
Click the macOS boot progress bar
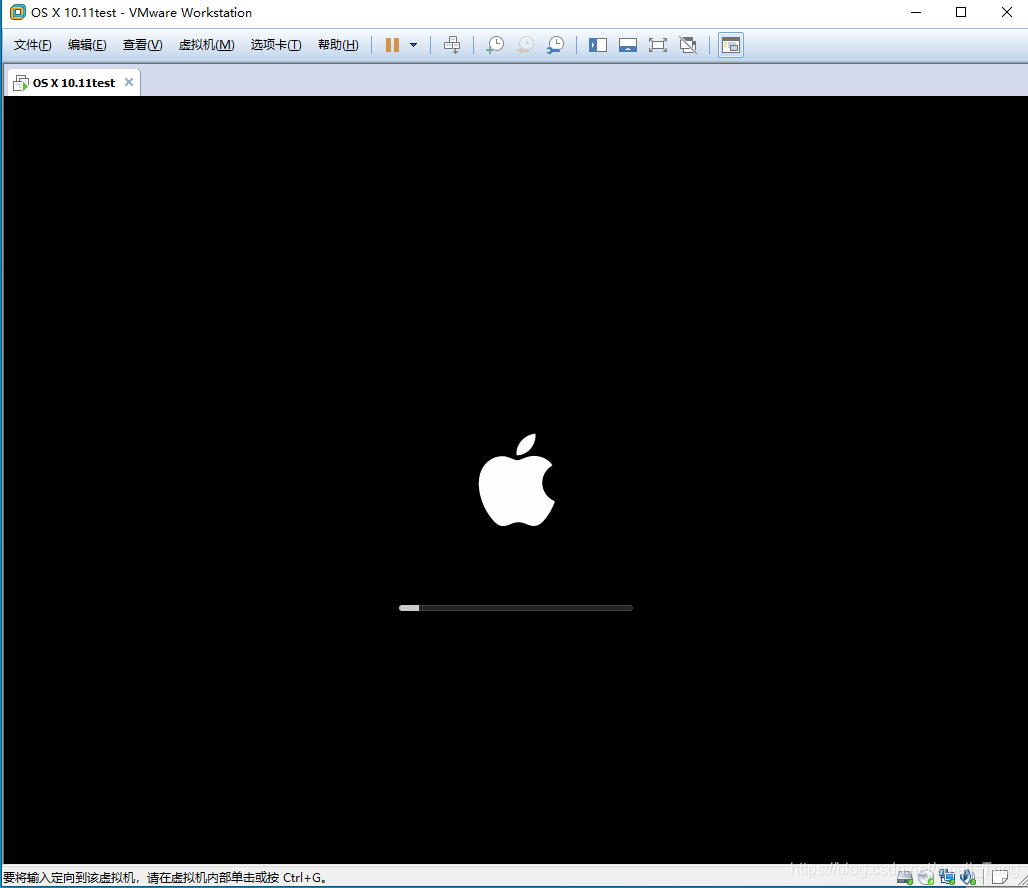click(x=516, y=608)
